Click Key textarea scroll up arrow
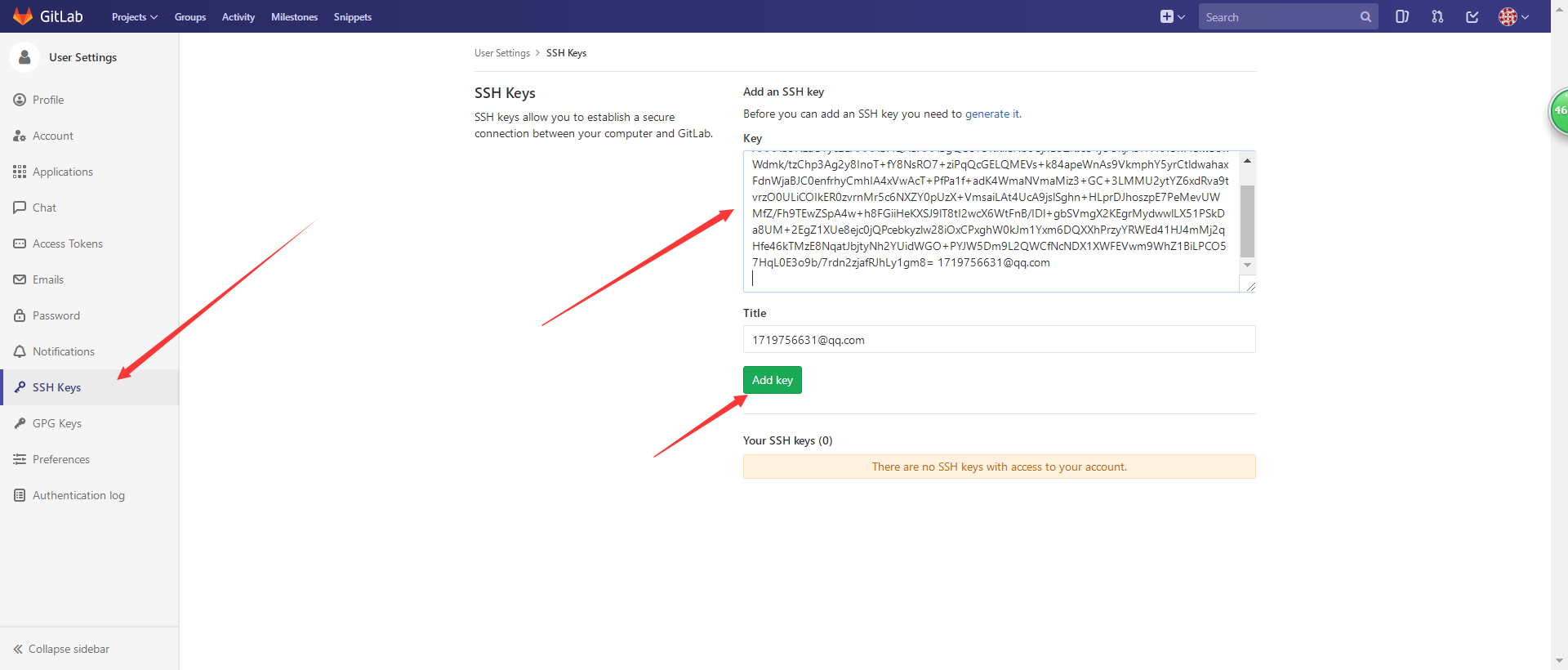The image size is (1568, 670). click(x=1247, y=161)
